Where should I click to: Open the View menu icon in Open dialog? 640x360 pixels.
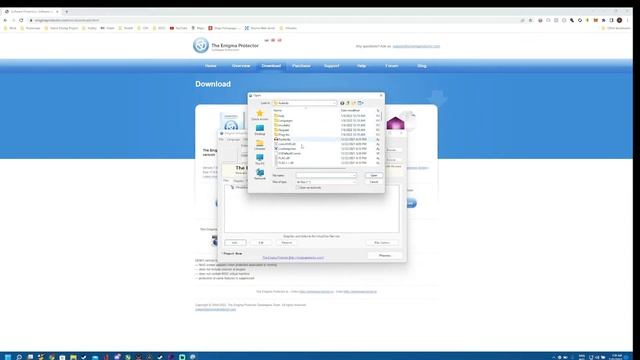click(x=360, y=103)
